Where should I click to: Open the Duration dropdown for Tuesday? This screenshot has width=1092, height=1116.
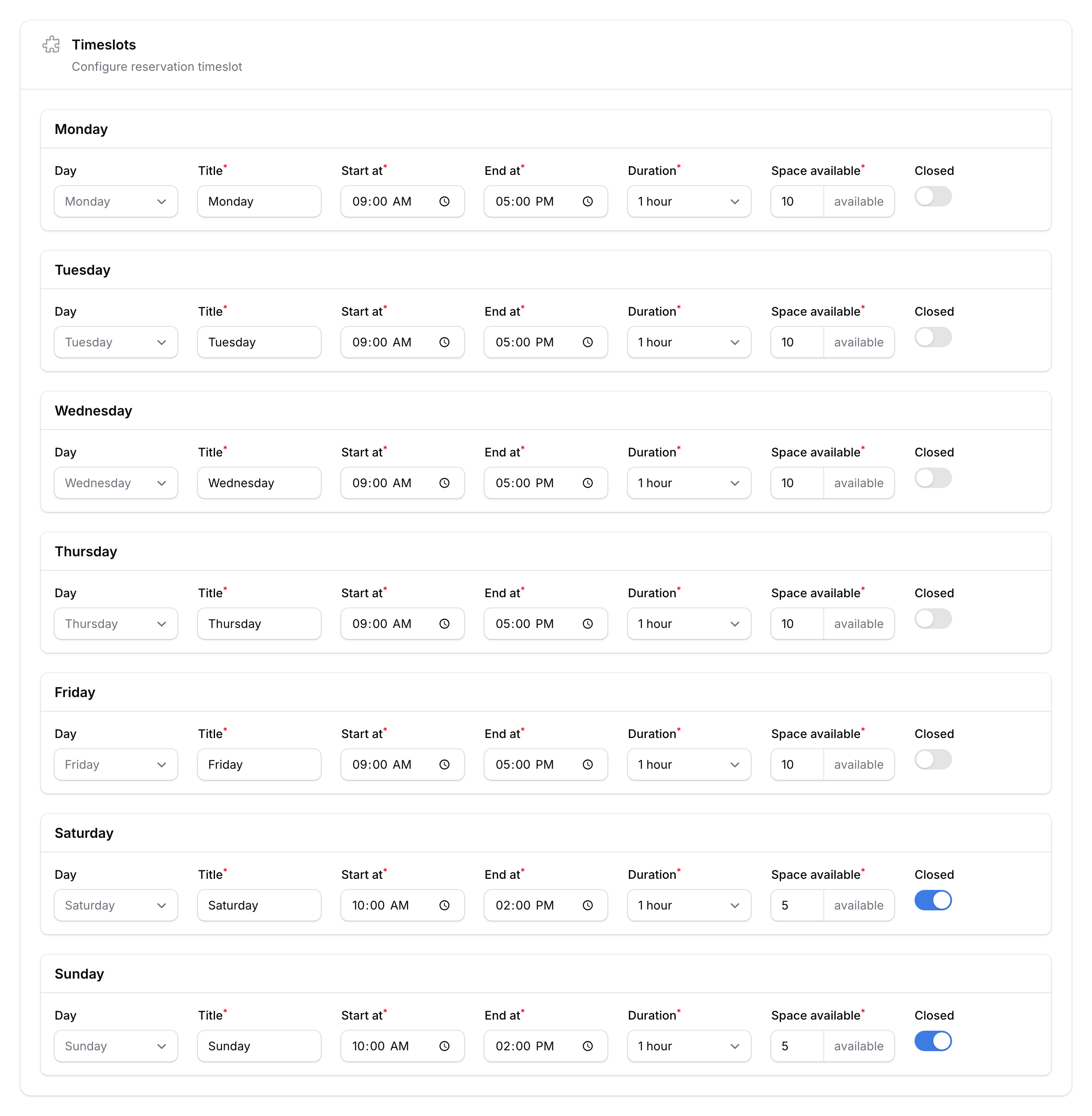[689, 342]
